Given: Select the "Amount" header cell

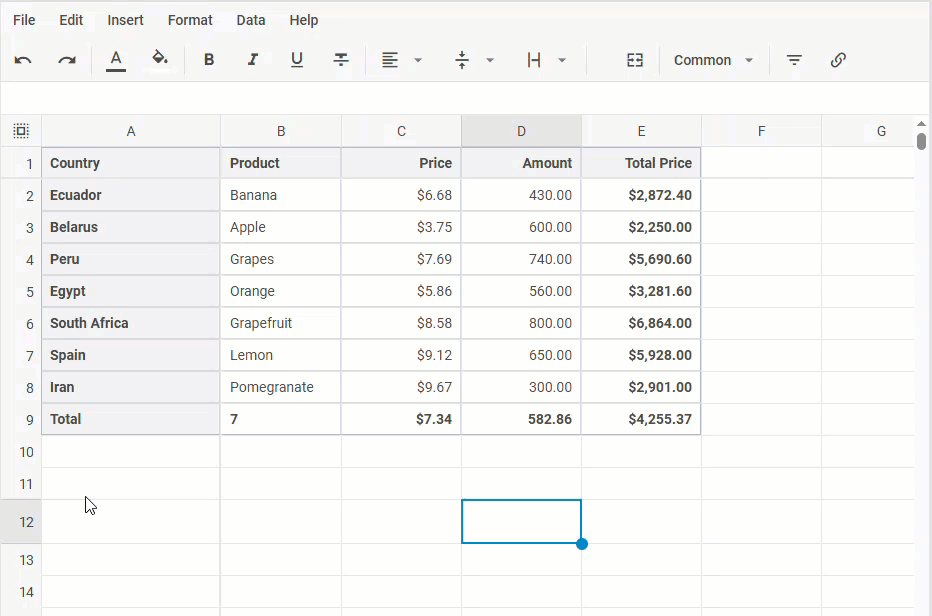Looking at the screenshot, I should point(521,163).
